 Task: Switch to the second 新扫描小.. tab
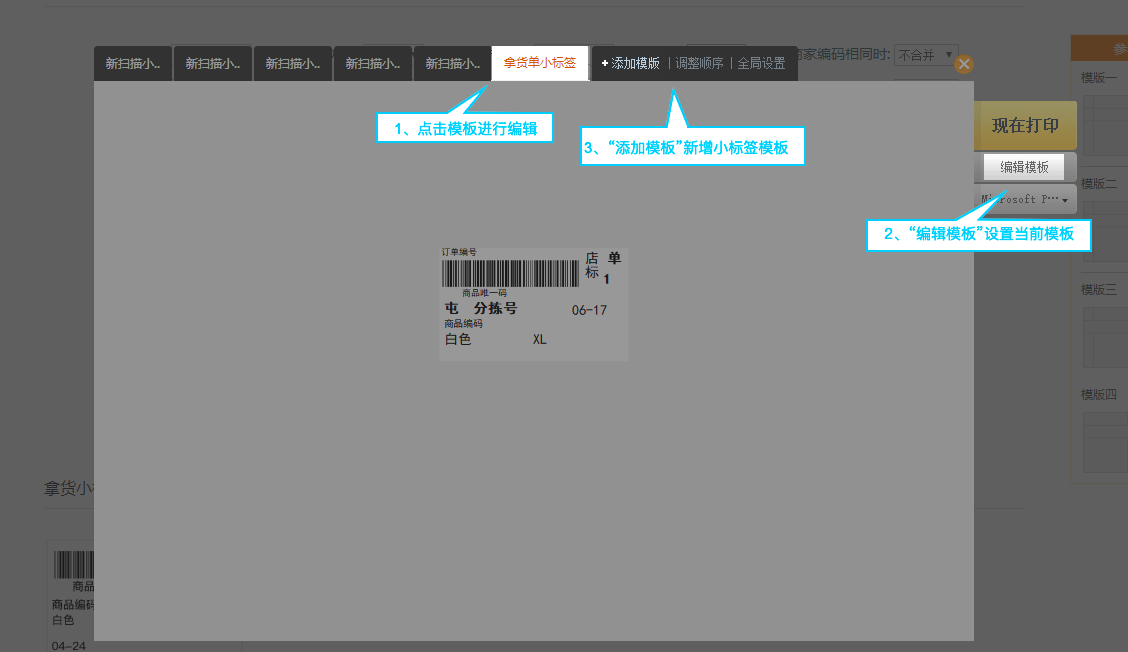212,63
